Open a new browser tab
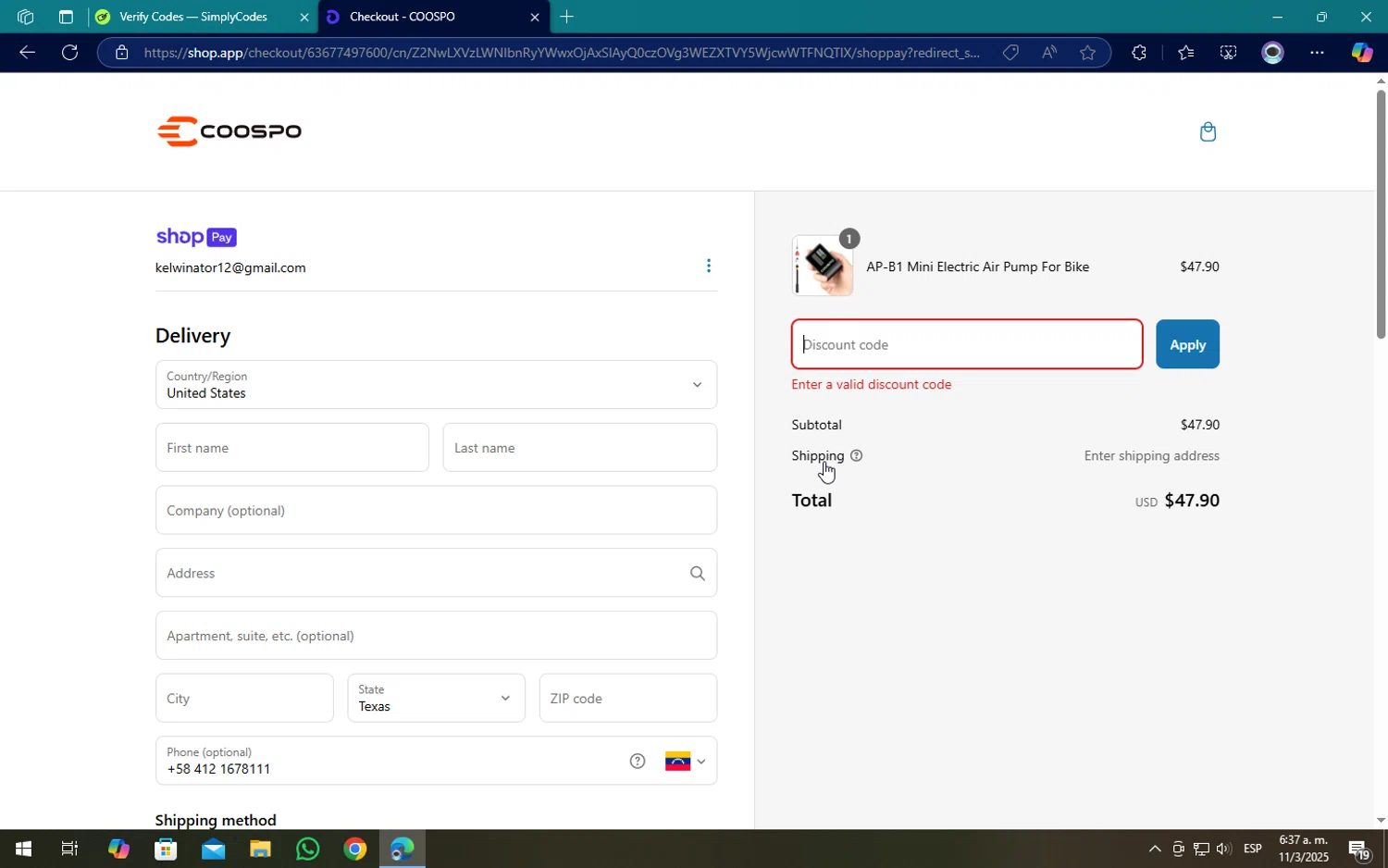1388x868 pixels. (x=567, y=17)
